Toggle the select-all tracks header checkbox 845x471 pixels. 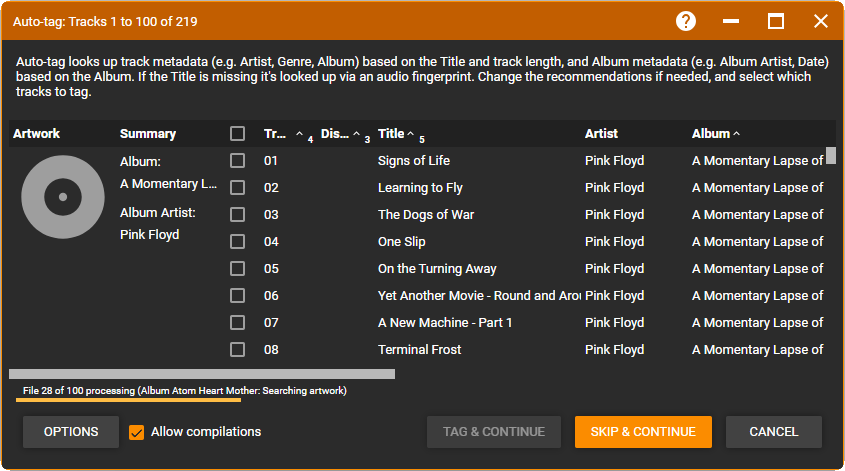click(237, 134)
